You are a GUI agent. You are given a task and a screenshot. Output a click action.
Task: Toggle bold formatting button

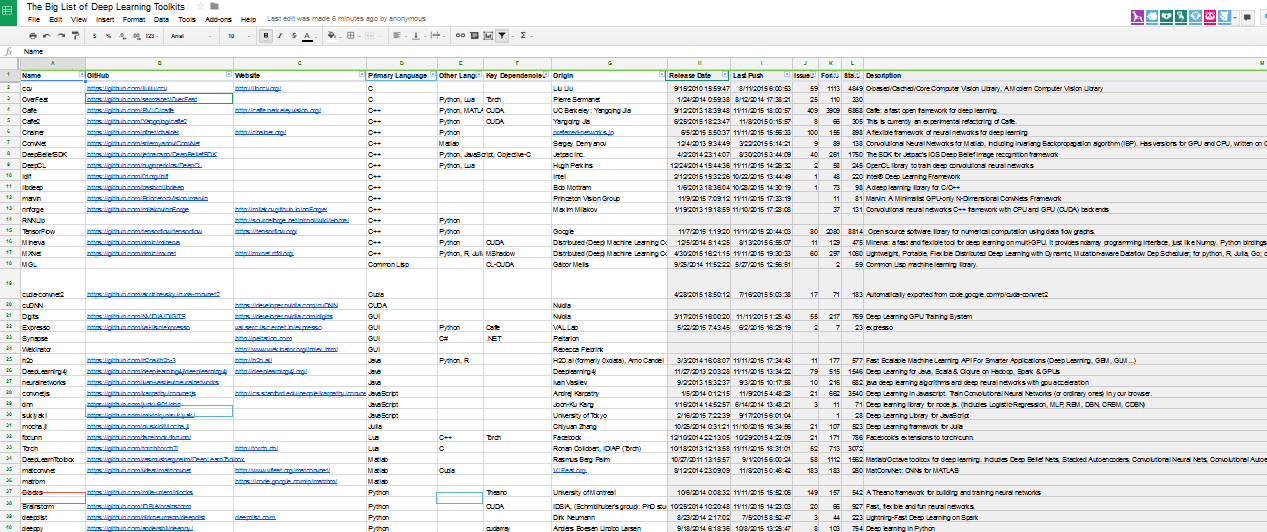pyautogui.click(x=266, y=36)
